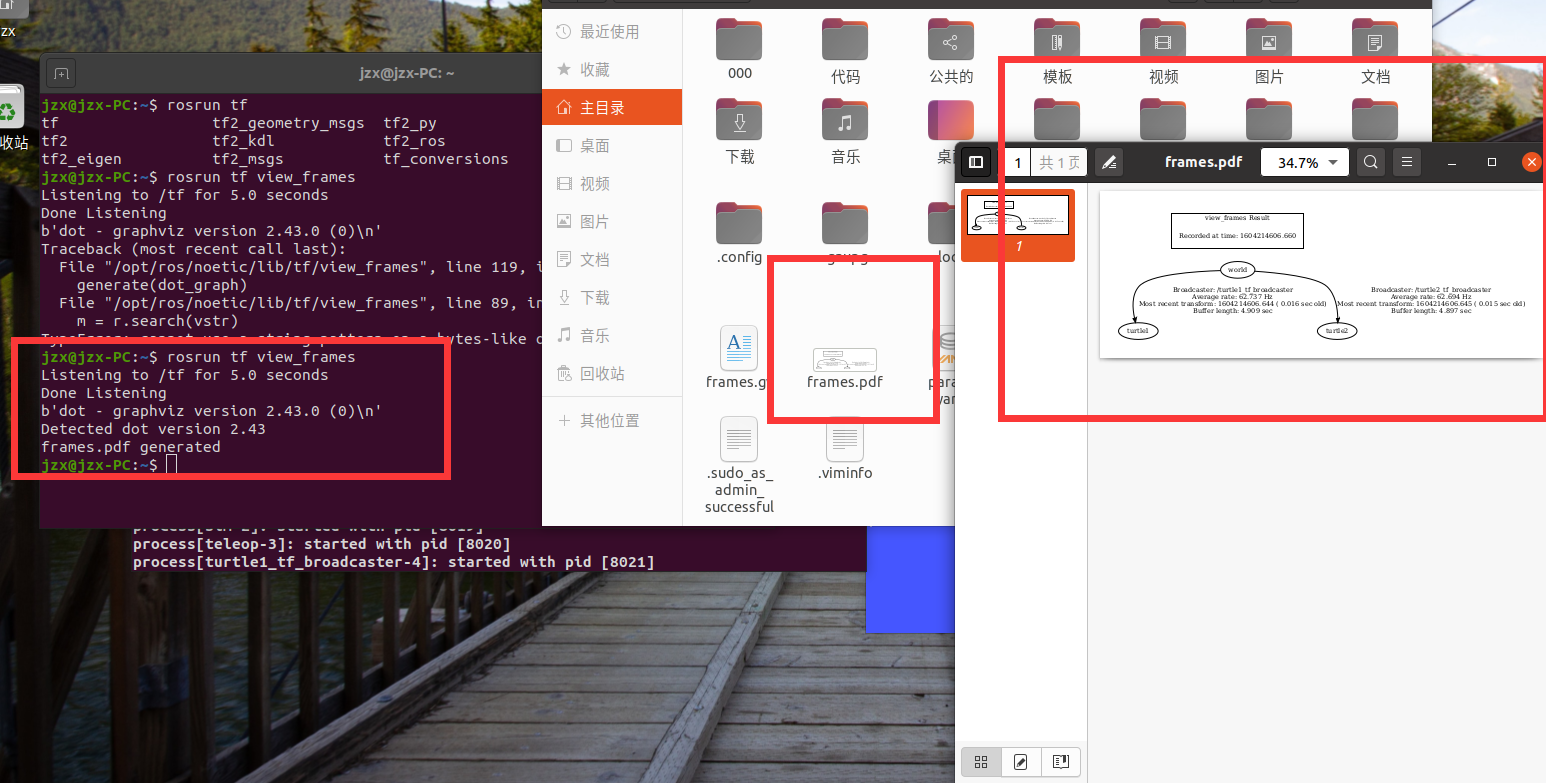This screenshot has height=783, width=1546.
Task: Select the 模板 templates folder icon
Action: click(1057, 40)
